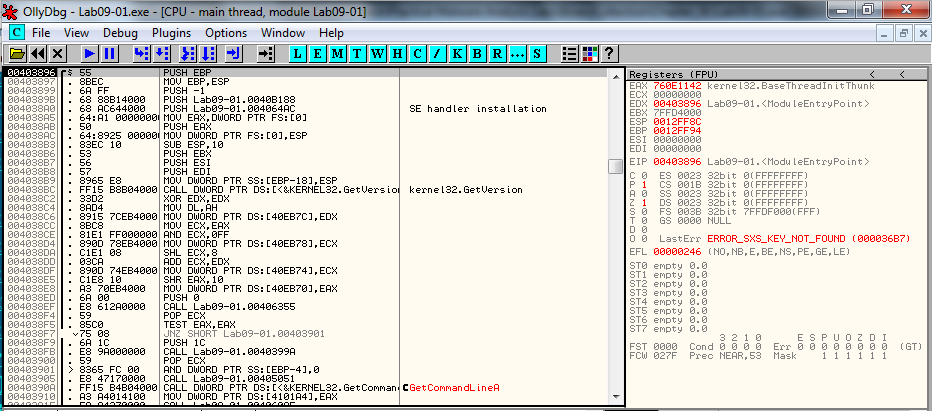Select ESP register value 0012FF8C

point(678,121)
